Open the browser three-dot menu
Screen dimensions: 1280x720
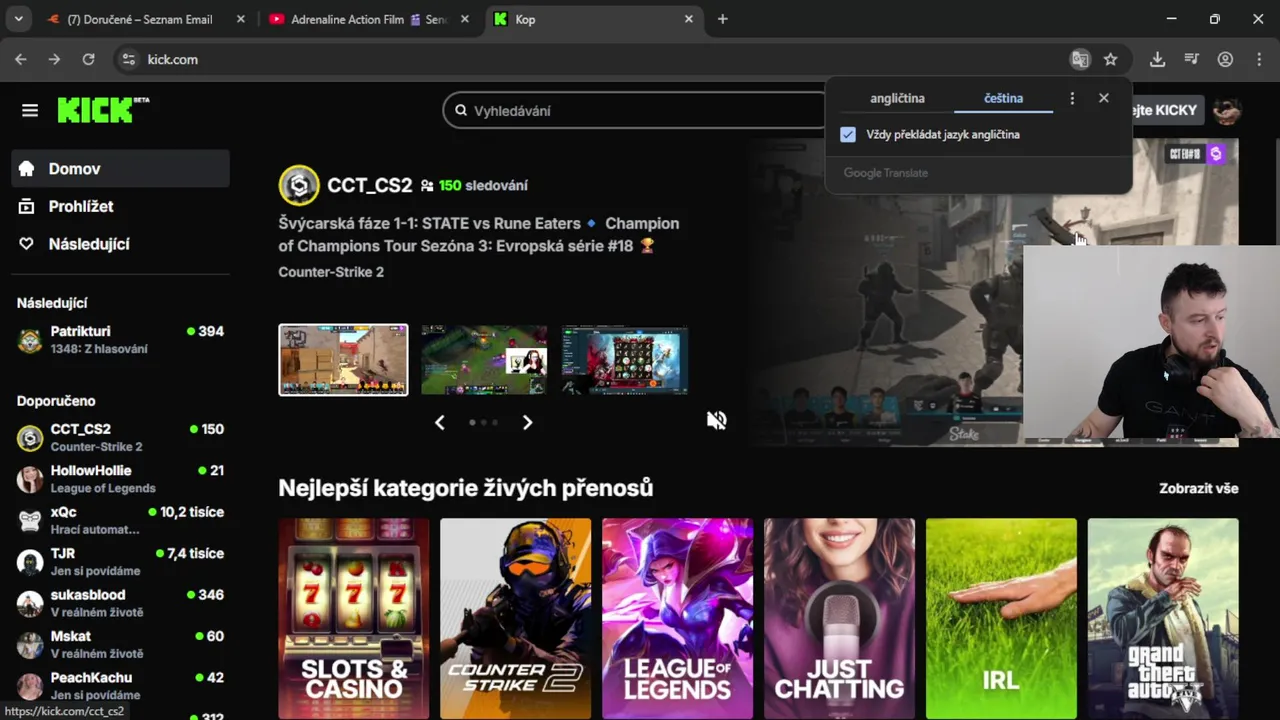[x=1259, y=59]
